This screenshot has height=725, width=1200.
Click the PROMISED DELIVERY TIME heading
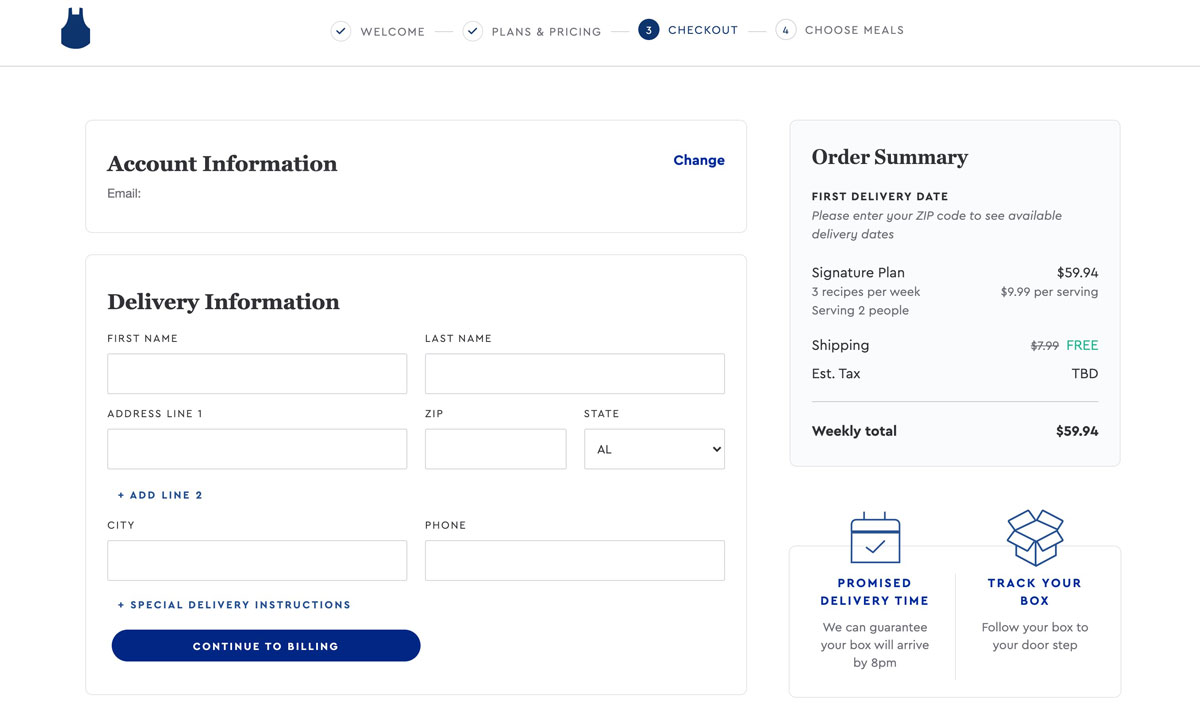(875, 592)
